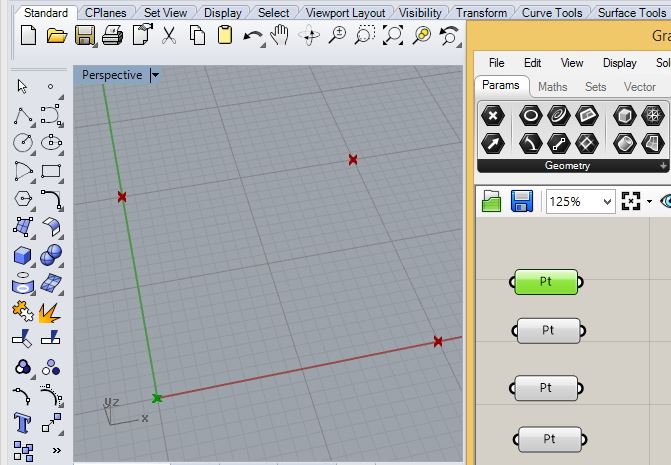Select the Zoom dynamic magnifier
Viewport: 671px width, 465px height.
click(x=337, y=35)
